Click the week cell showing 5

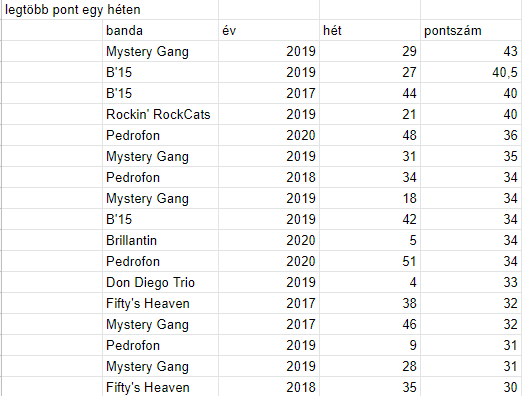(370, 240)
